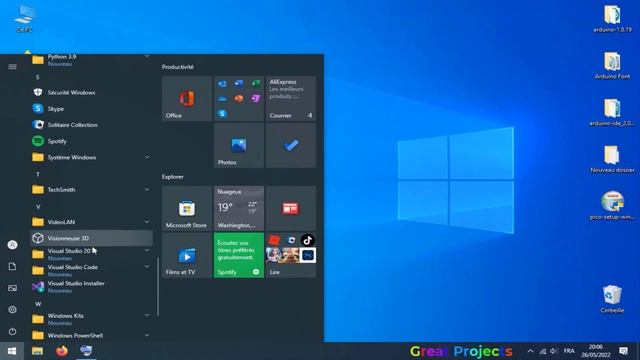This screenshot has width=640, height=360.
Task: Open File Explorer from the taskbar
Action: (x=37, y=351)
